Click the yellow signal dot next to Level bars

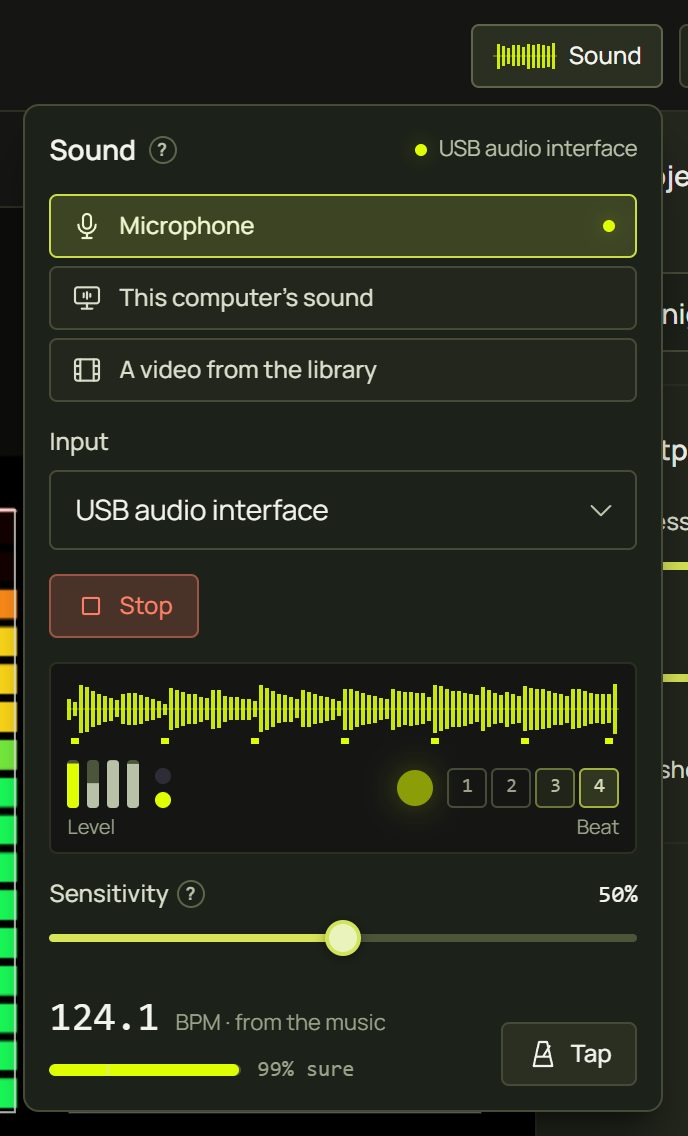pos(163,800)
